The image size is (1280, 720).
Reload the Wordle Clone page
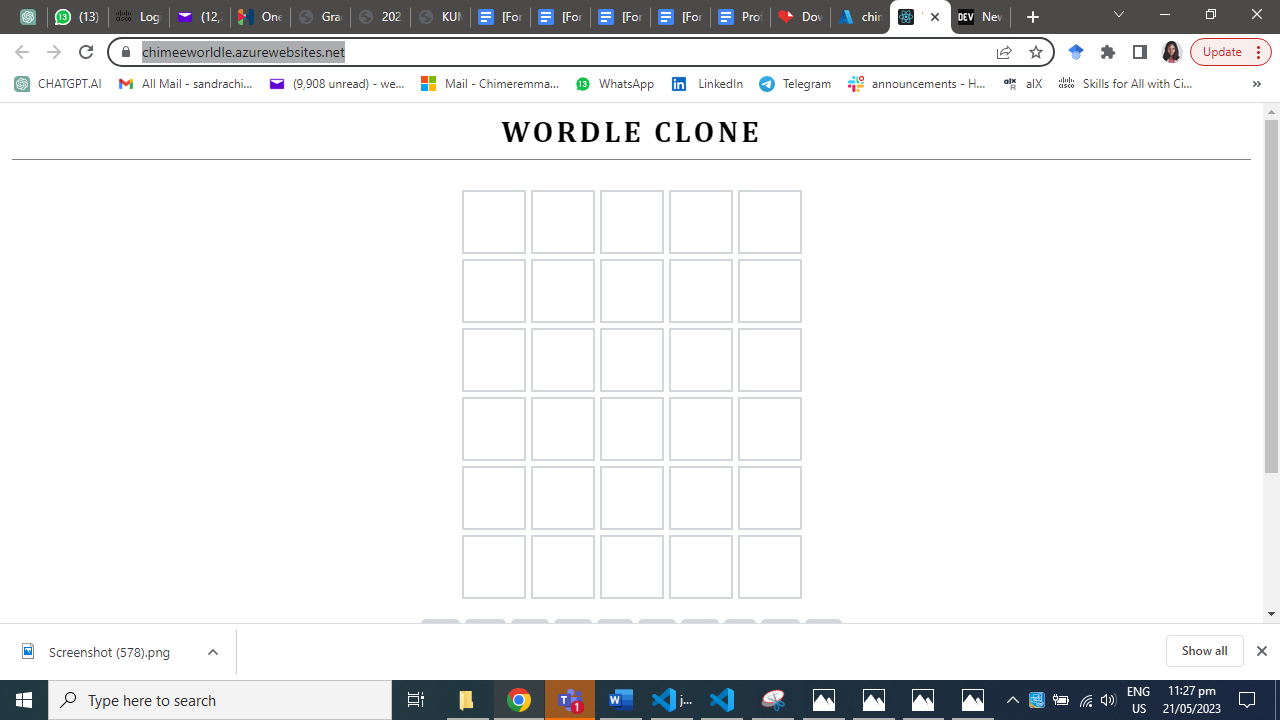click(86, 52)
